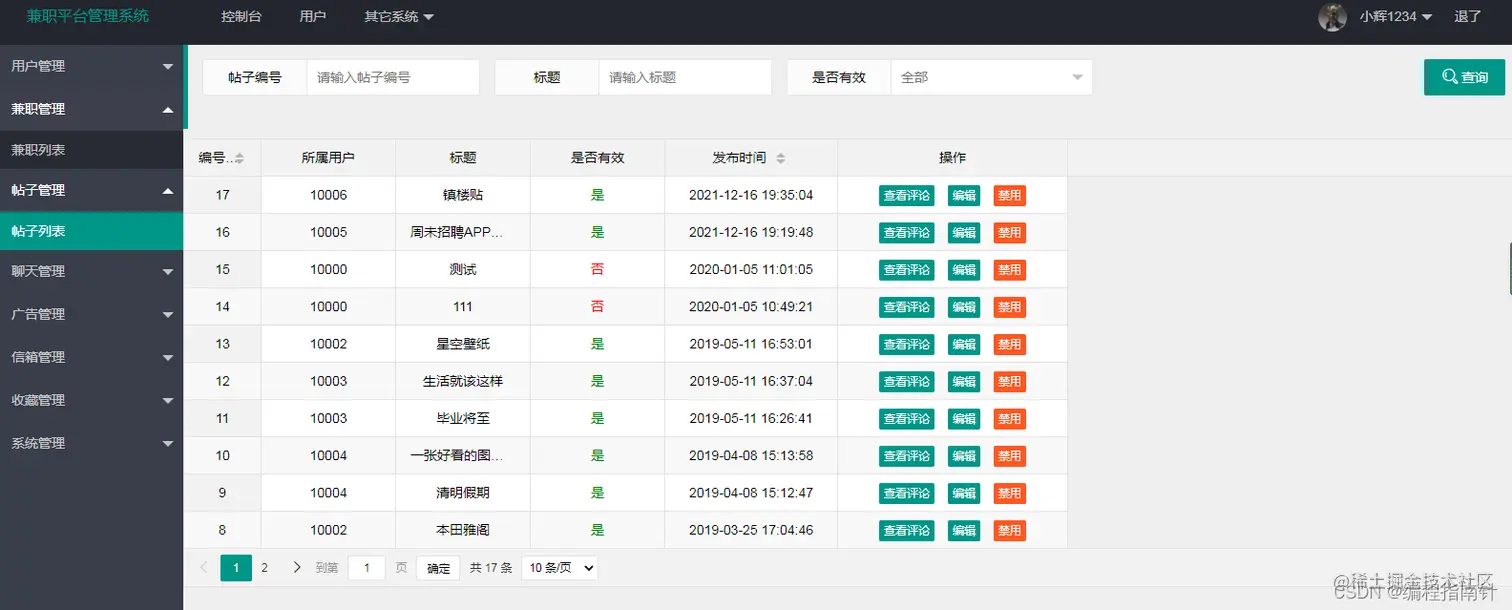Sort by 发布时间 column arrows
The image size is (1512, 610).
click(781, 158)
